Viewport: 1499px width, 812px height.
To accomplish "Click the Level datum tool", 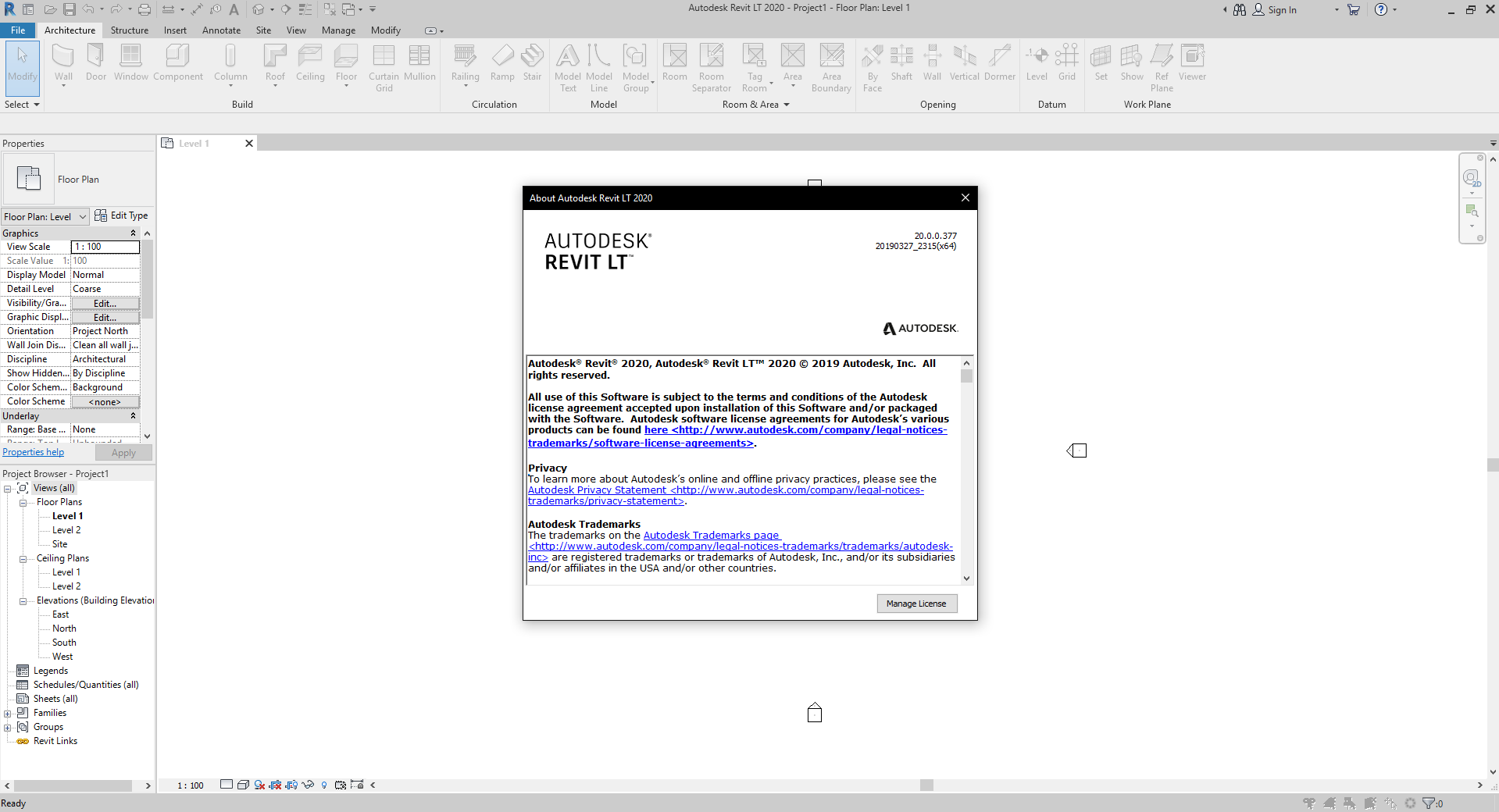I will tap(1037, 62).
